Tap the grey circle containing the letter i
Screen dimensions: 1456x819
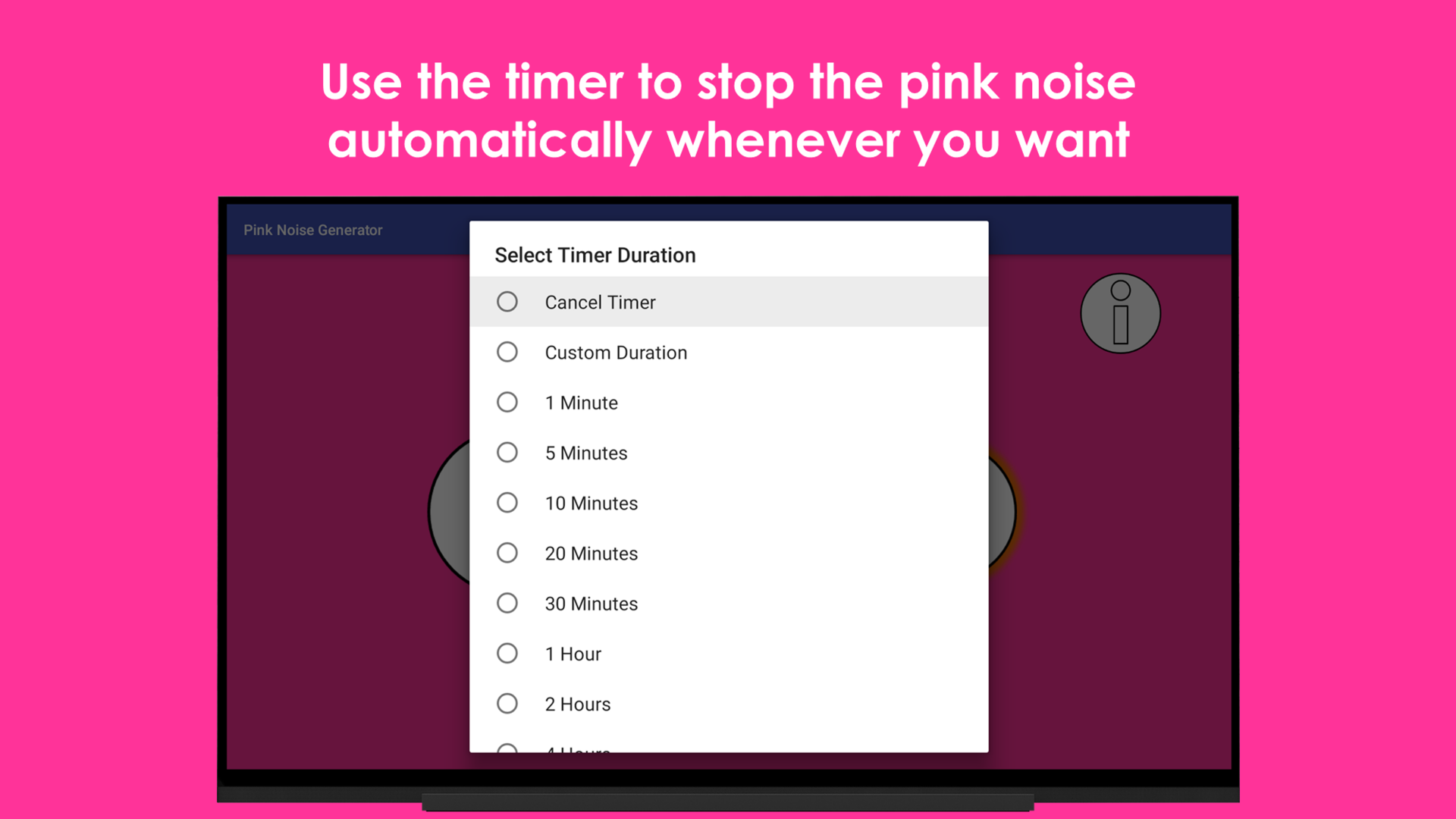click(1120, 312)
